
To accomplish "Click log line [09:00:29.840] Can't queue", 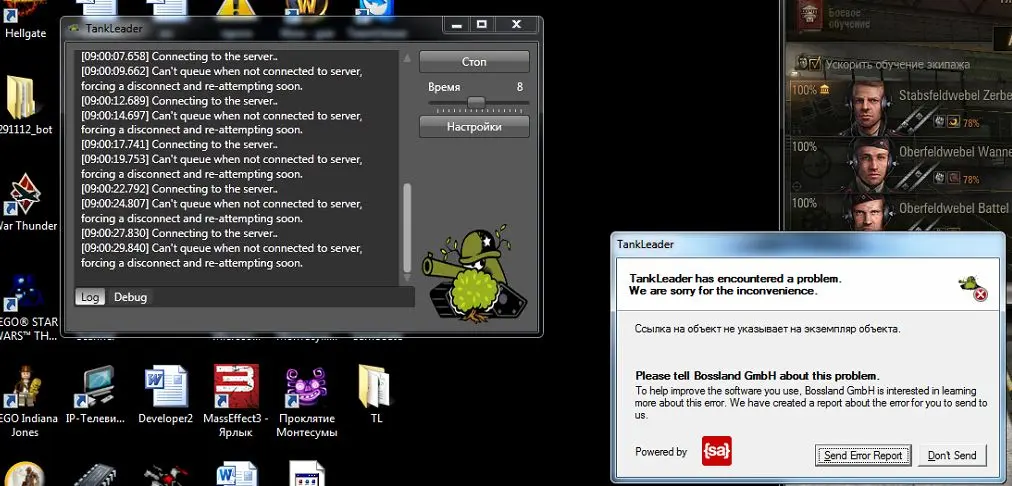I will 221,256.
